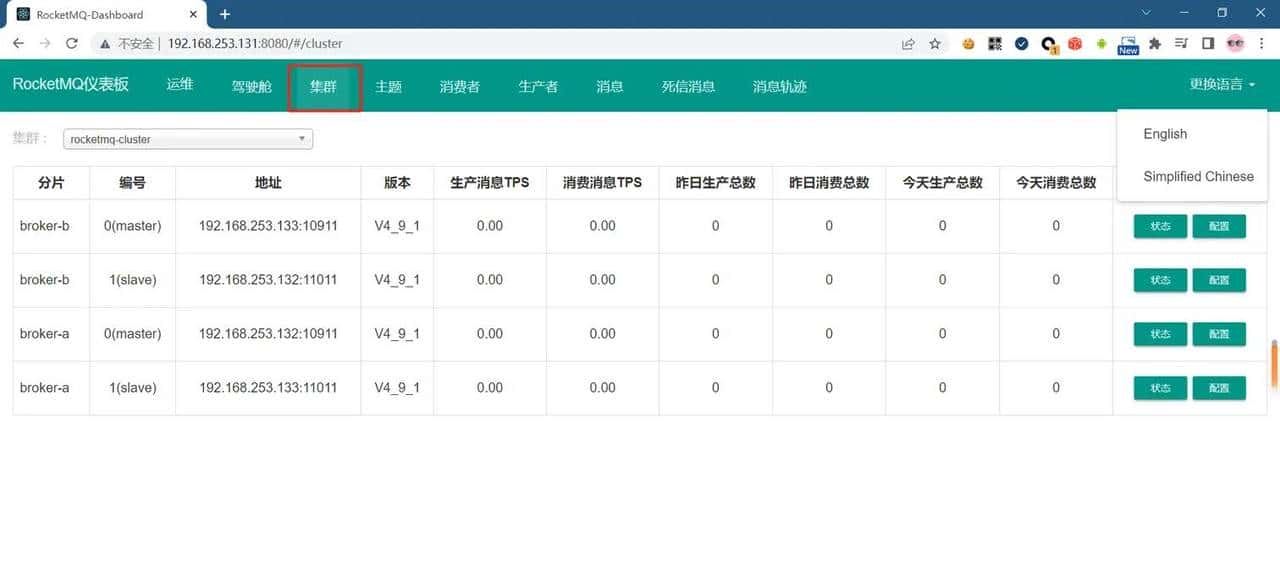
Task: Bookmark the page using the star icon
Action: pyautogui.click(x=934, y=44)
